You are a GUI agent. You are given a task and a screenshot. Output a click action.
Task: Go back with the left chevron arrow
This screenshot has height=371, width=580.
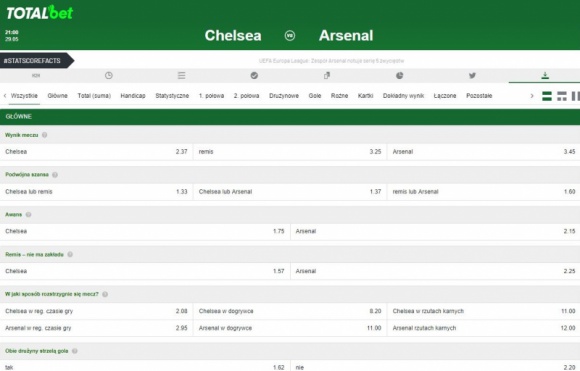[x=5, y=96]
